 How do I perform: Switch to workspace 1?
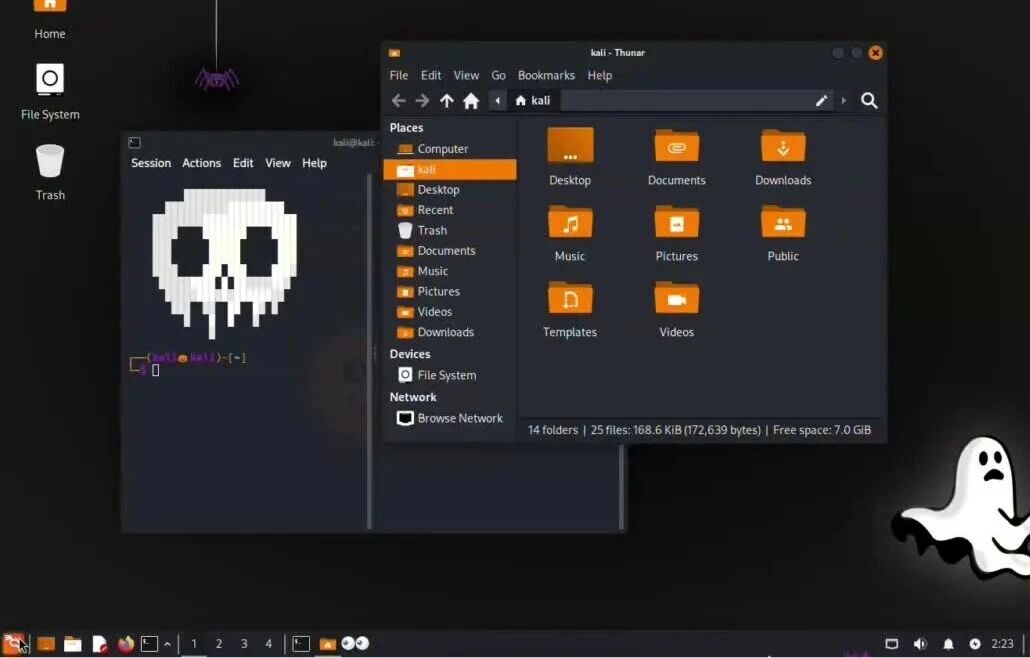click(x=194, y=644)
